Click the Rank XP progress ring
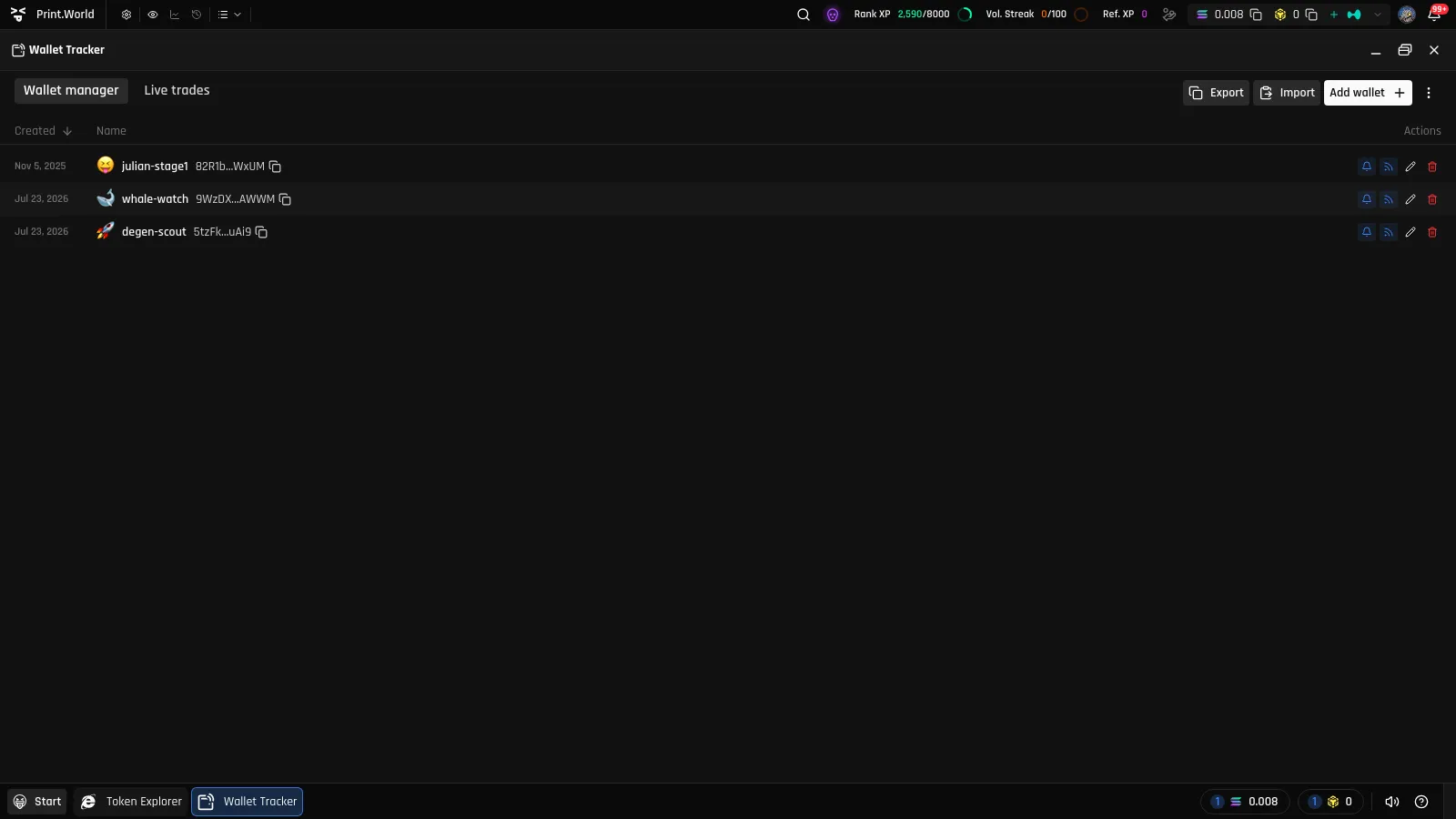This screenshot has width=1456, height=819. pyautogui.click(x=966, y=15)
